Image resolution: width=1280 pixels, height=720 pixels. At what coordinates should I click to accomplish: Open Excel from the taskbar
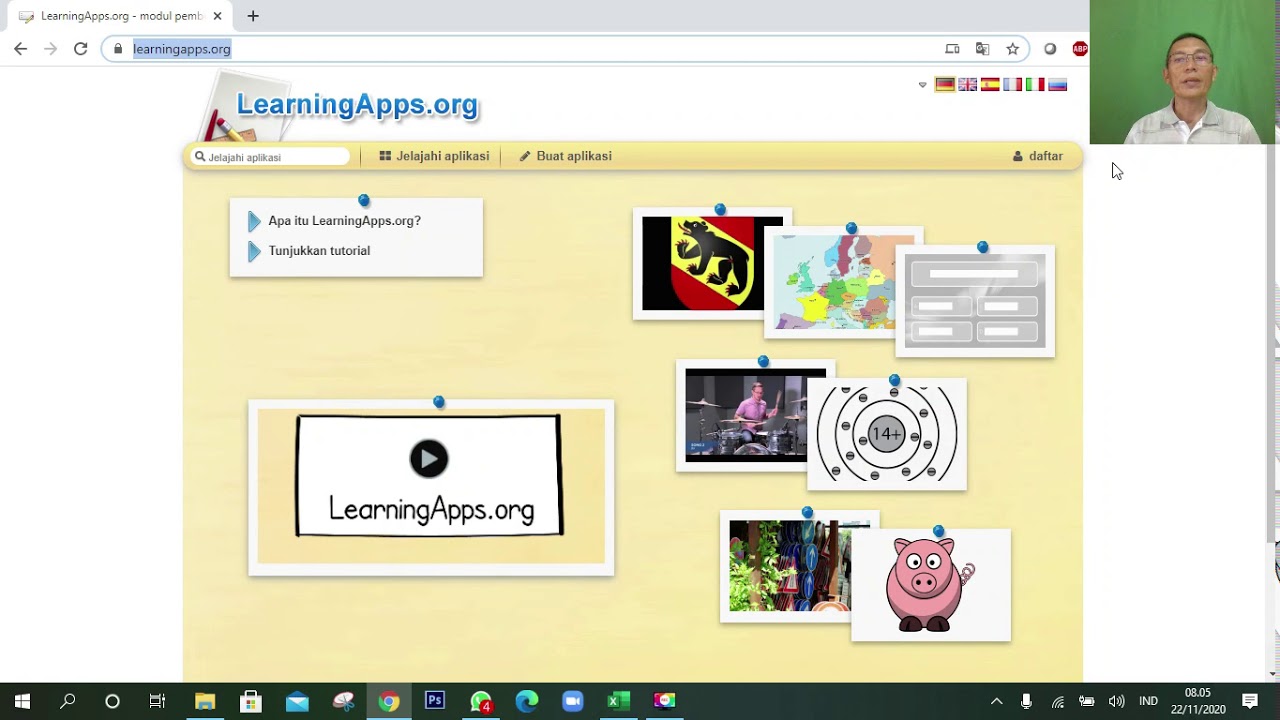point(618,701)
